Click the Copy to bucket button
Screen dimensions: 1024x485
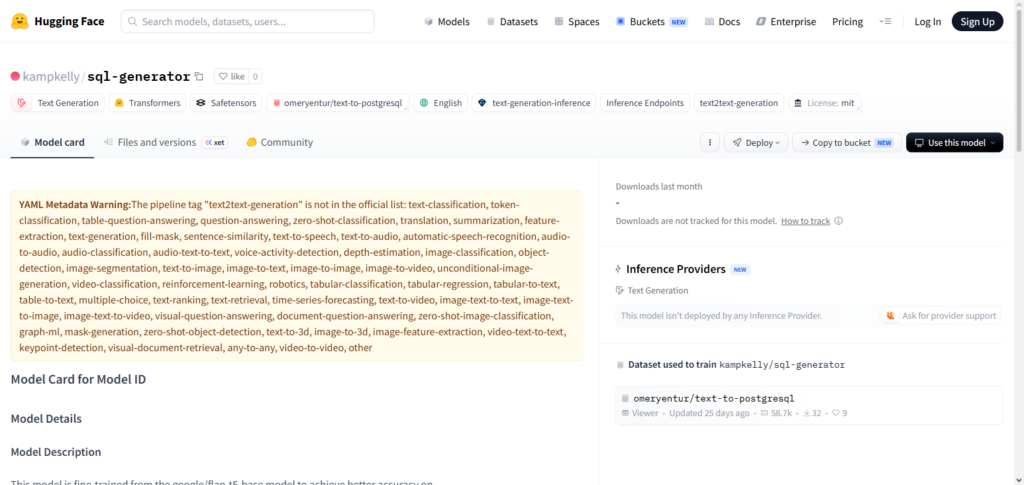847,142
